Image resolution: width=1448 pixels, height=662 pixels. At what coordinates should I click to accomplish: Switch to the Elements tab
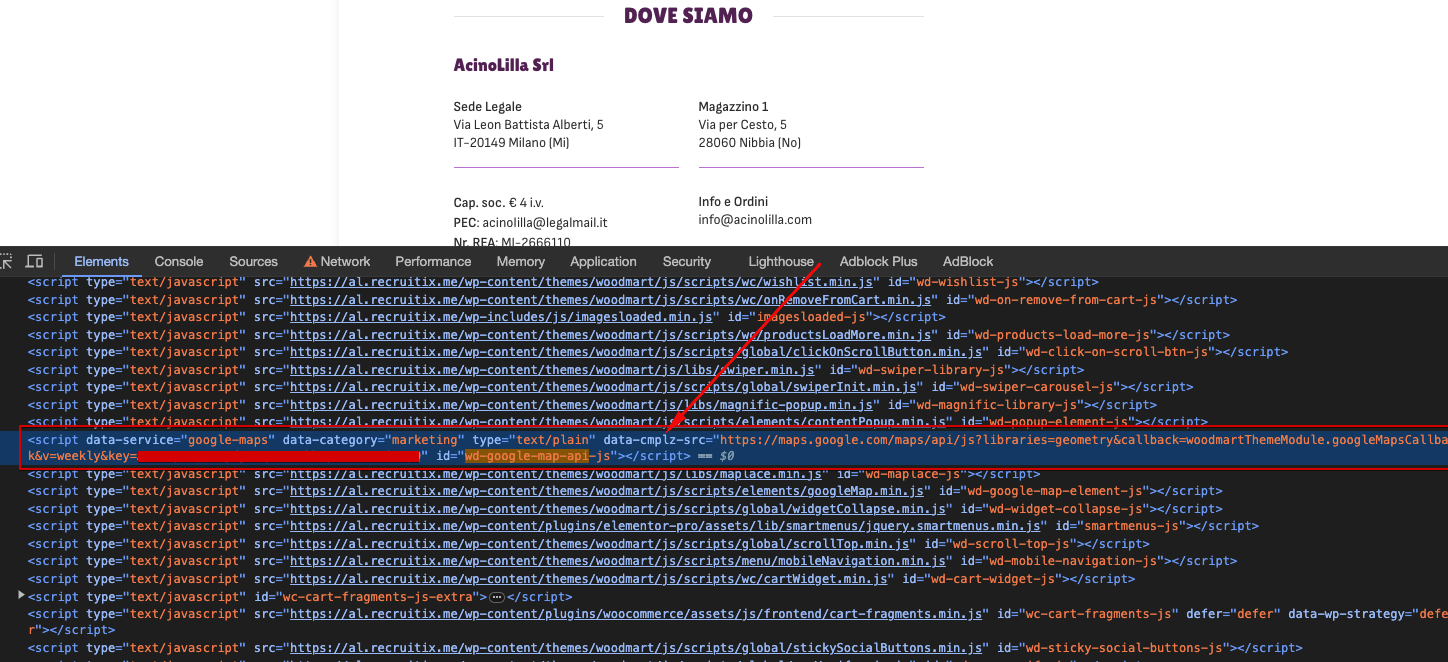pyautogui.click(x=101, y=261)
